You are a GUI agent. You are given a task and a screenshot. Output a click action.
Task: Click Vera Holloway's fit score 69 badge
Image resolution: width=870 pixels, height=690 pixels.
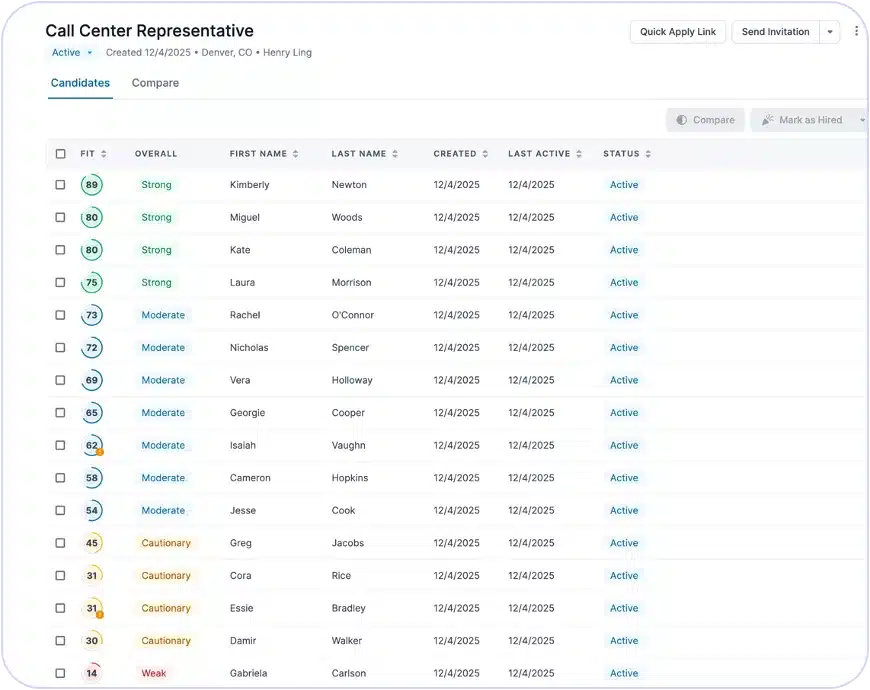pyautogui.click(x=92, y=380)
